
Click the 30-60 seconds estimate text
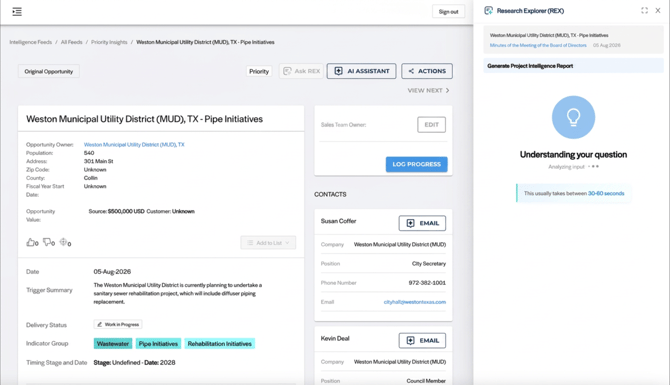point(606,194)
